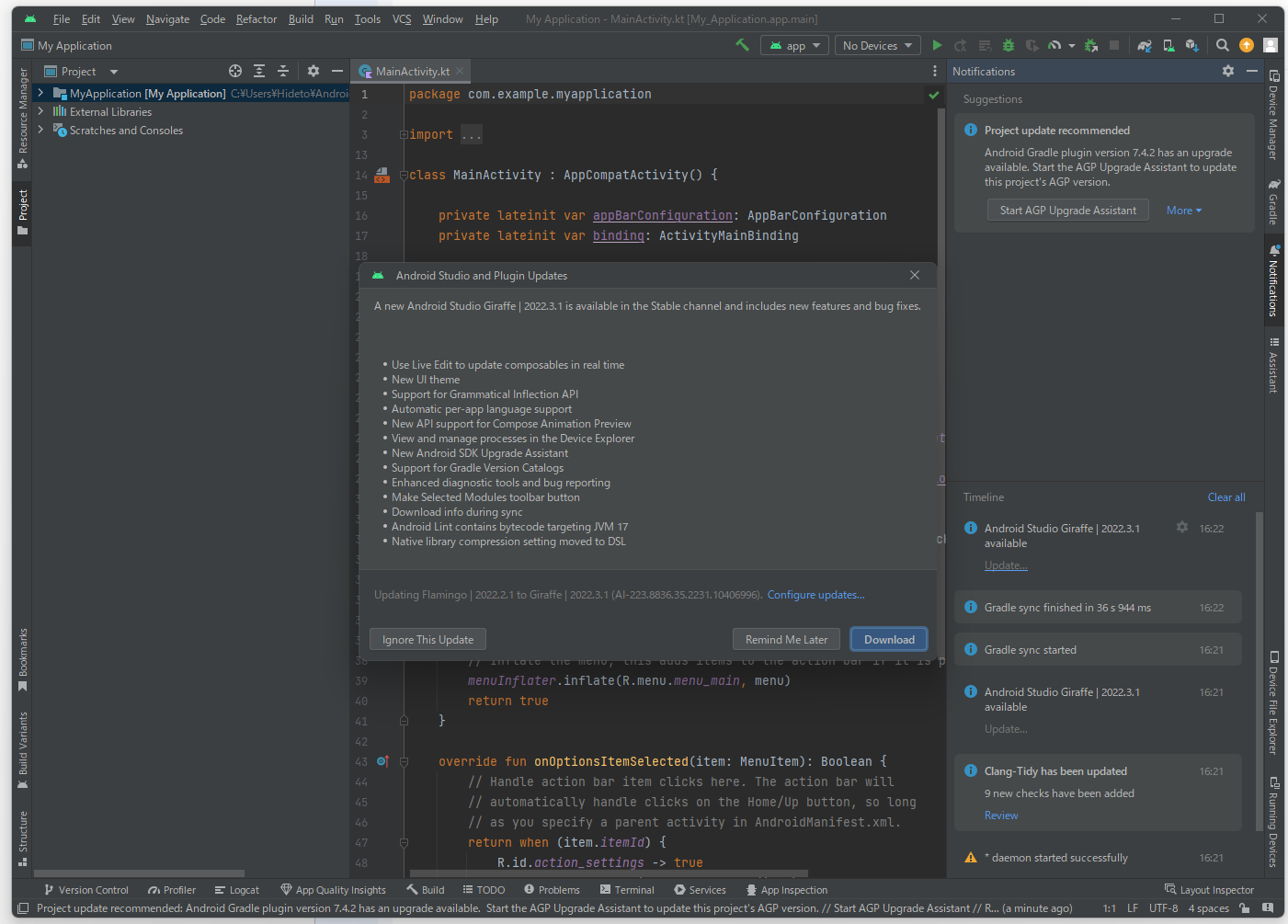Viewport: 1288px width, 924px height.
Task: Click the green Run app button
Action: click(937, 45)
